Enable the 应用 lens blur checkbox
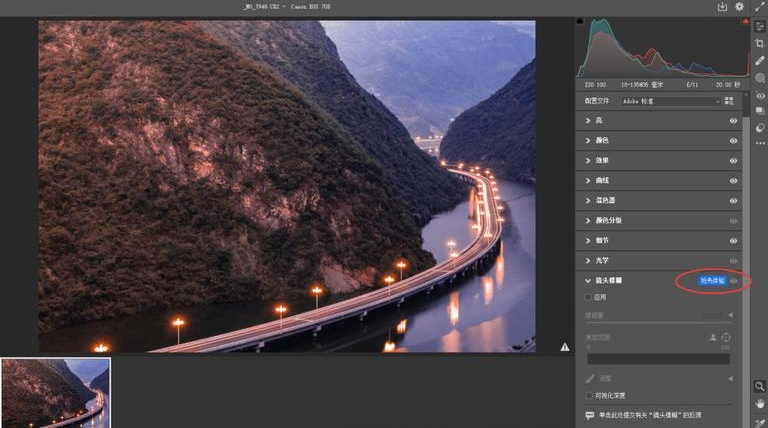 point(588,297)
